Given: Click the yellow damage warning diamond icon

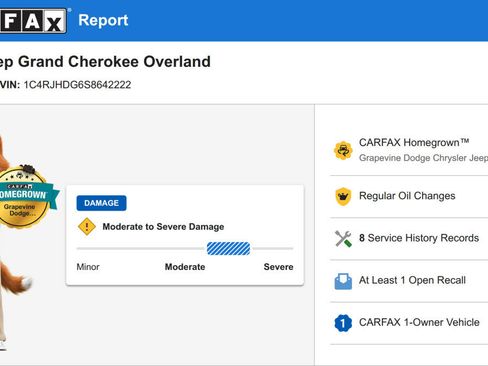Looking at the screenshot, I should click(x=87, y=227).
